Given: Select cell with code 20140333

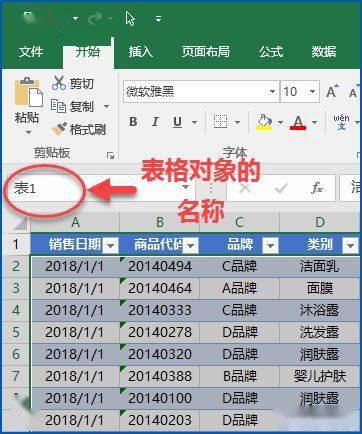Looking at the screenshot, I should [x=160, y=310].
